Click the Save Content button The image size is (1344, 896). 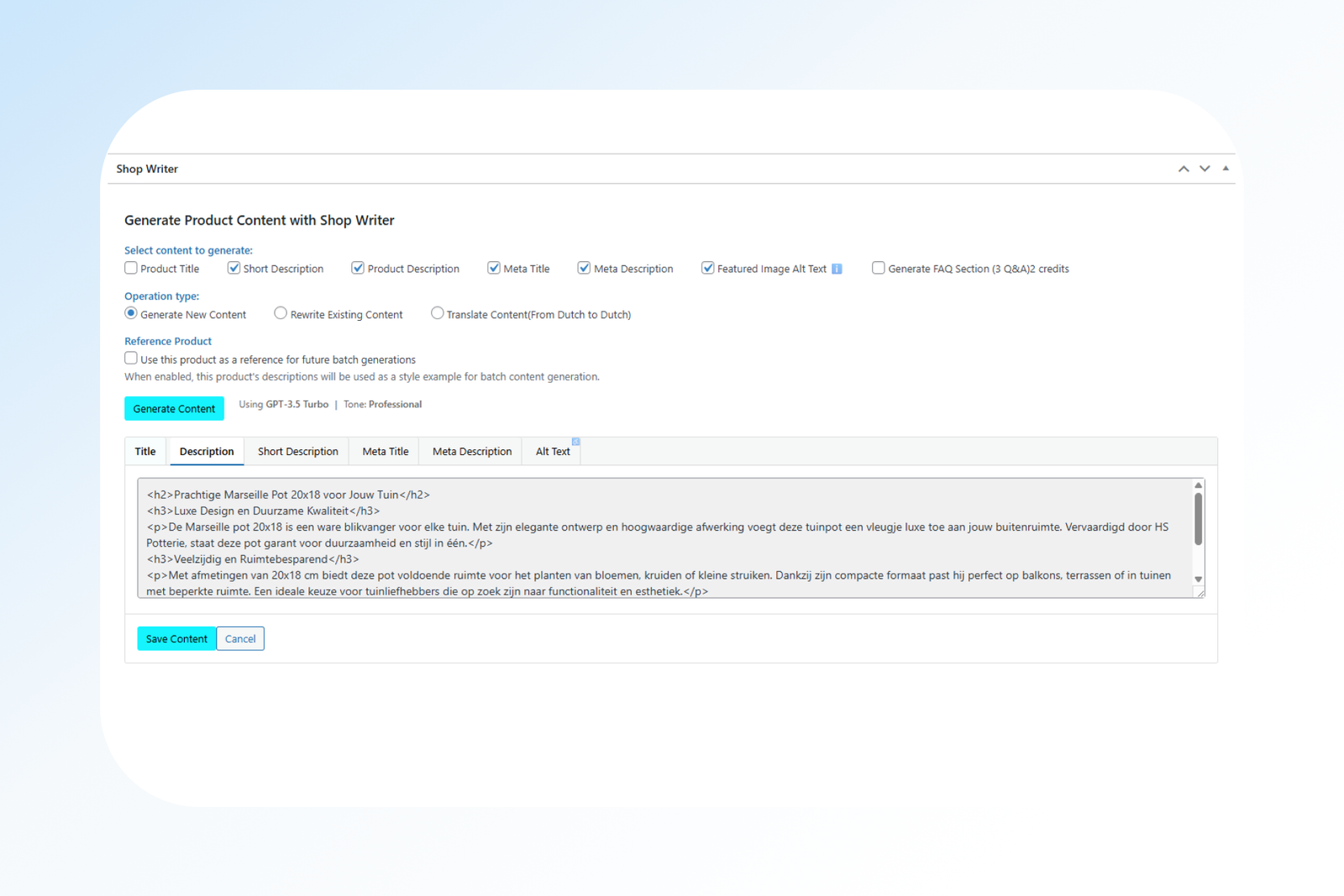coord(176,639)
